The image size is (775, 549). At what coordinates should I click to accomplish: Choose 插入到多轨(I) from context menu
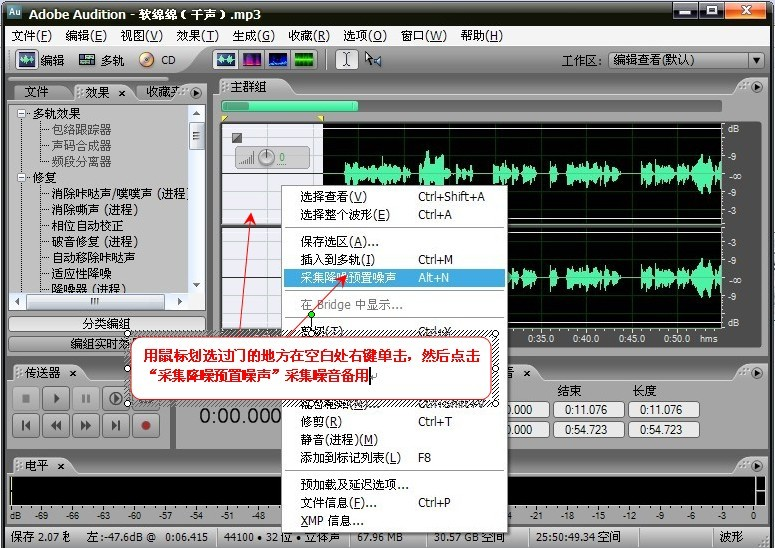coord(394,259)
